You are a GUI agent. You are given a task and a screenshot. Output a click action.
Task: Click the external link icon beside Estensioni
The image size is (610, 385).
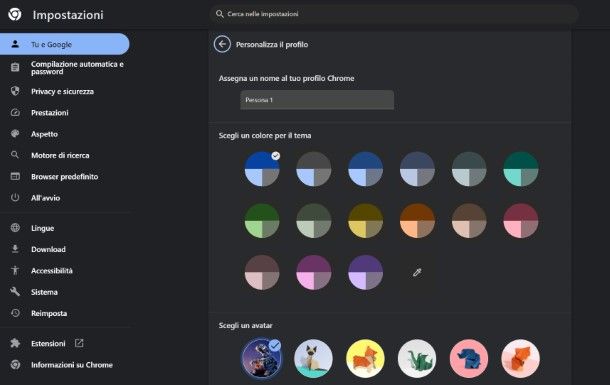tap(79, 343)
